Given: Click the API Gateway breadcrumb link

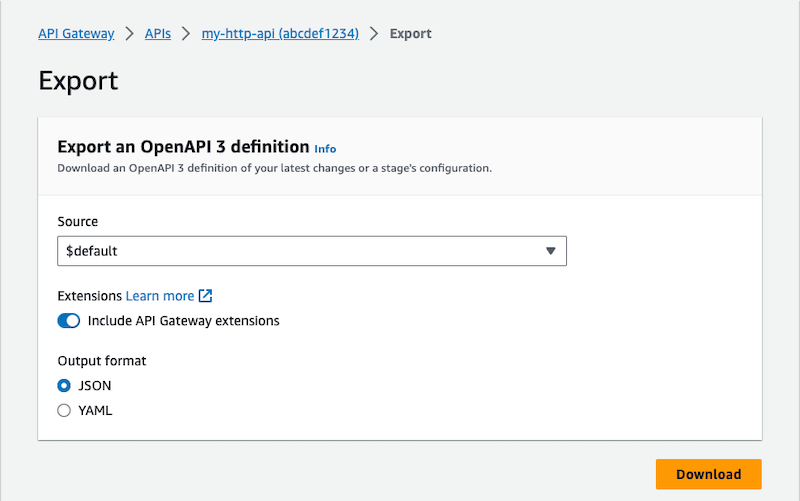Looking at the screenshot, I should click(x=76, y=34).
